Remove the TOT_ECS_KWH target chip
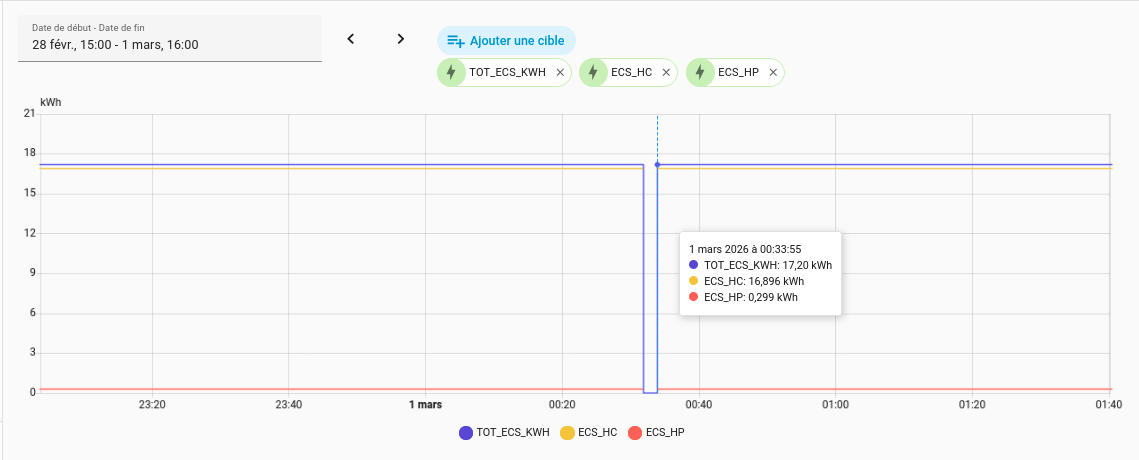 point(560,73)
